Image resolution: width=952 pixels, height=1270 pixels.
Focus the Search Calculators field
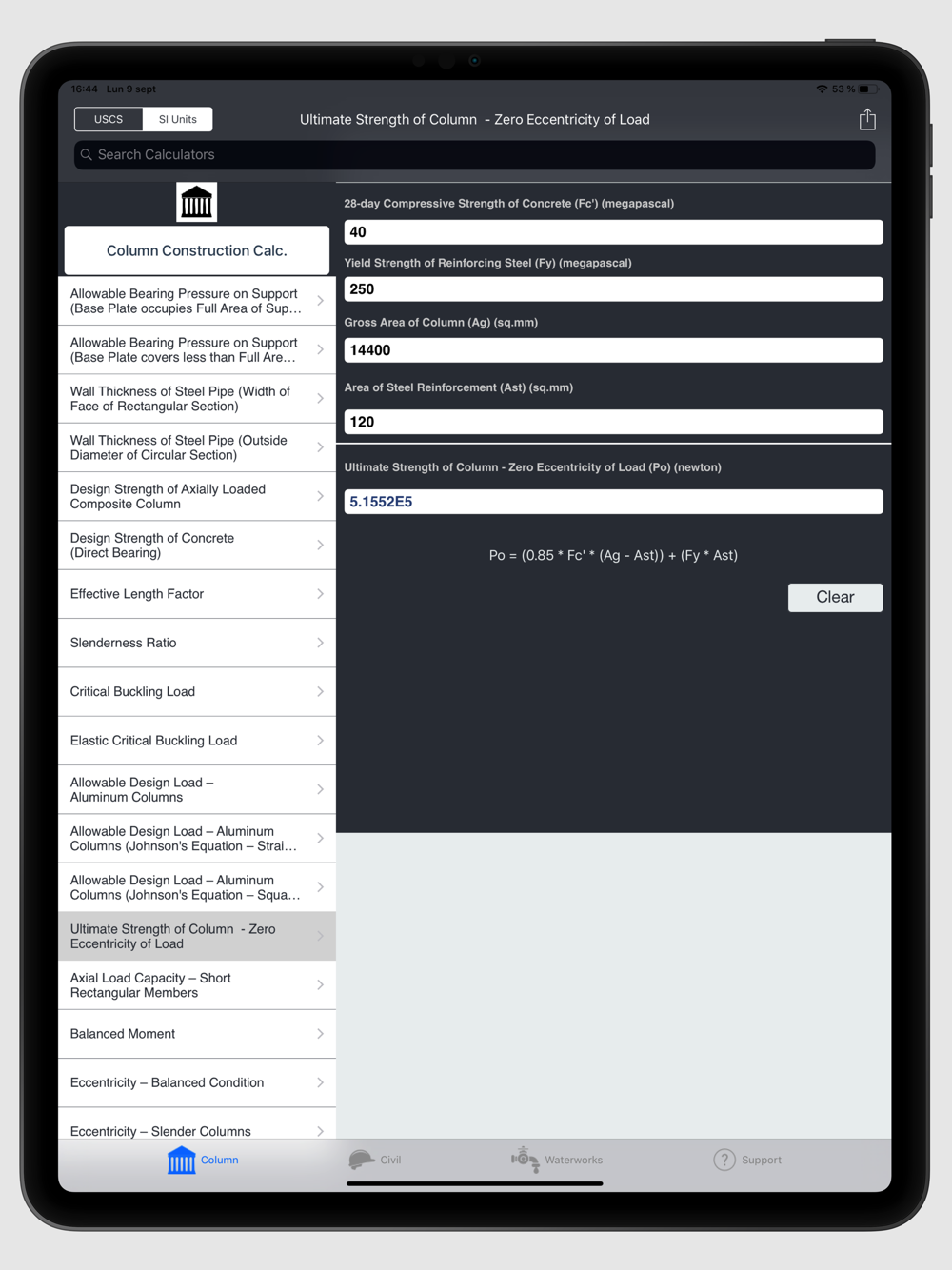tap(475, 154)
